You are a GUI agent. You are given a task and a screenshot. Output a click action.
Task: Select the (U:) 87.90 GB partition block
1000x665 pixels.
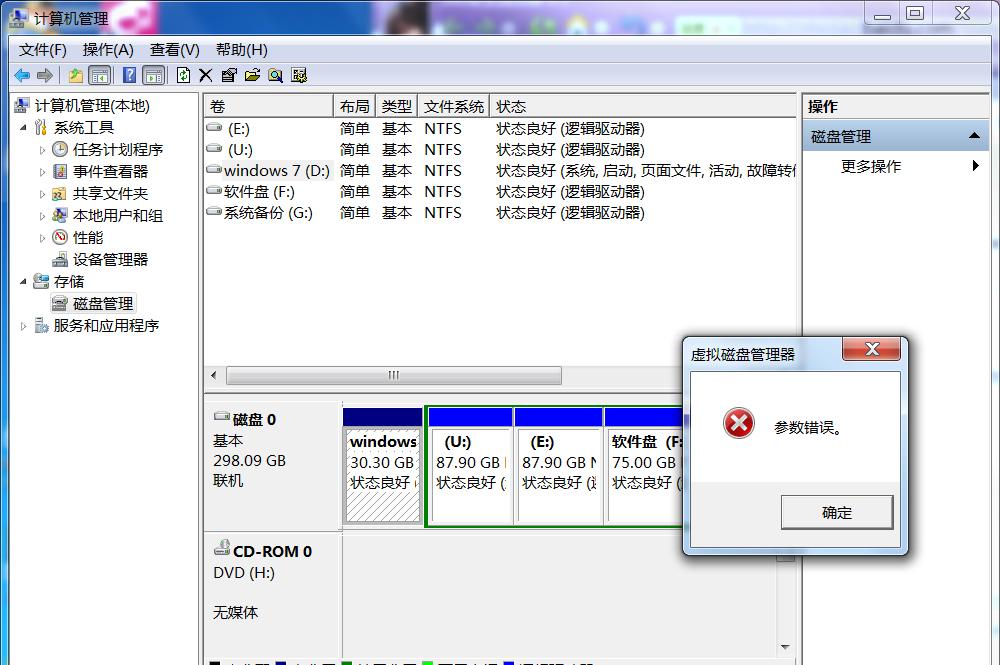[471, 467]
